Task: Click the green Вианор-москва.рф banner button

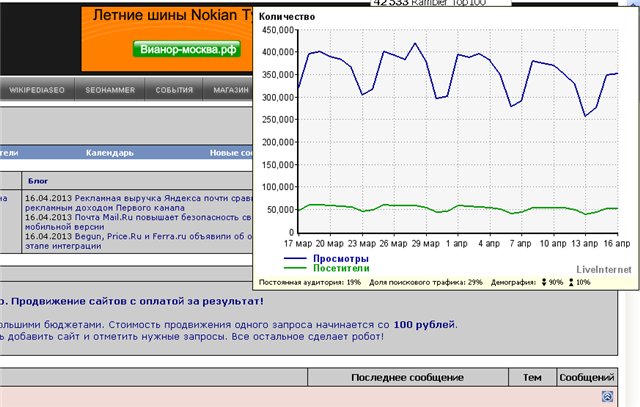Action: tap(187, 49)
